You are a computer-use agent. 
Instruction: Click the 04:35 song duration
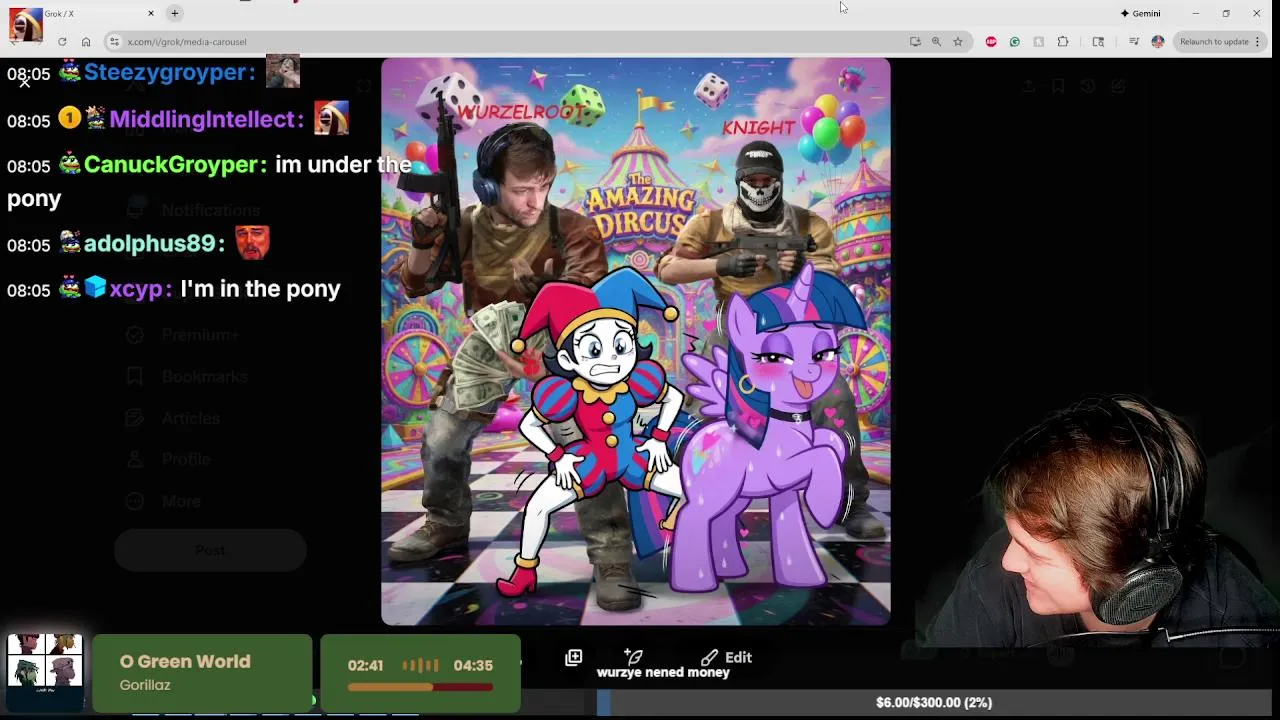click(x=473, y=665)
